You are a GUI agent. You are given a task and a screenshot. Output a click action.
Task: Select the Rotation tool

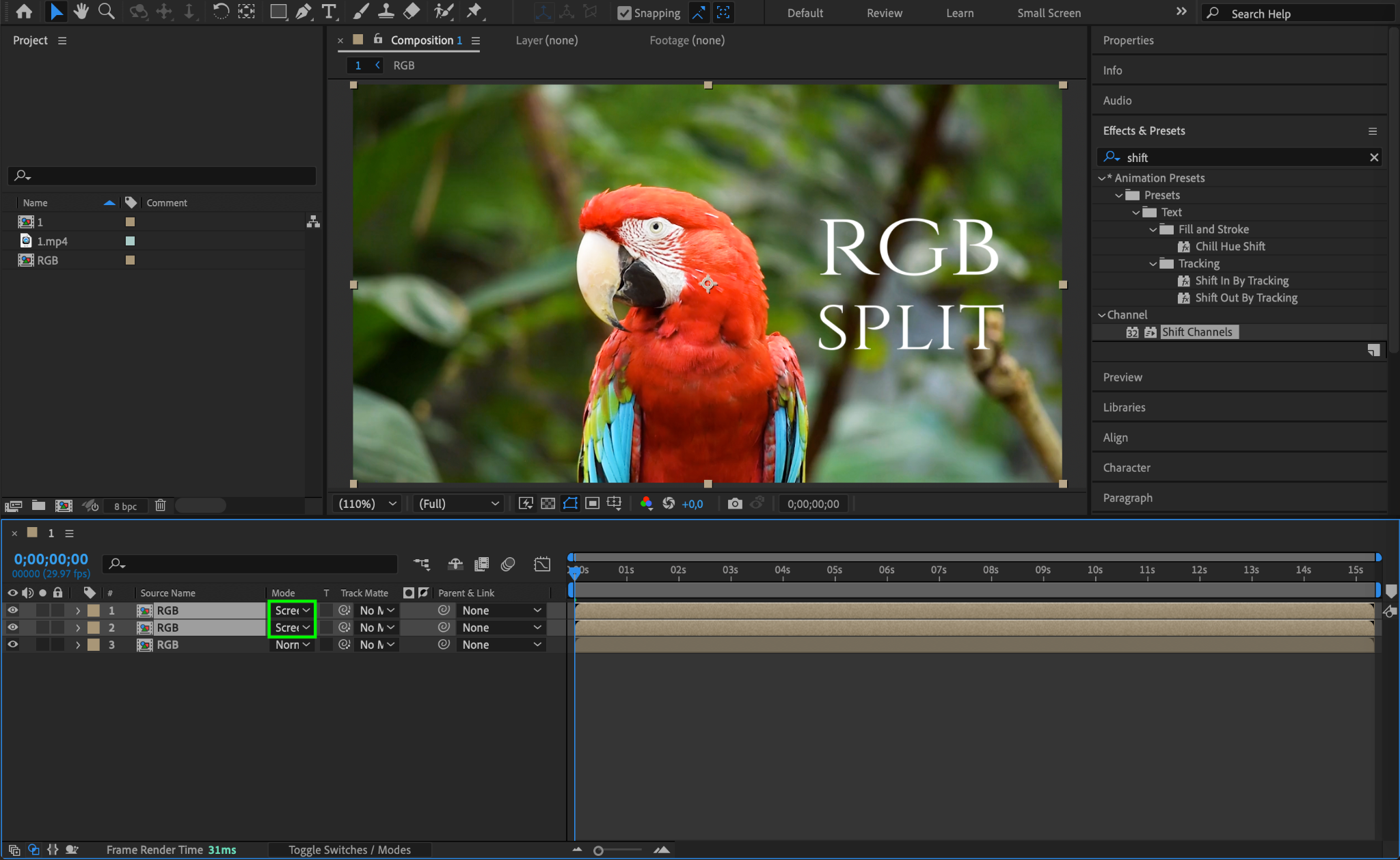(x=220, y=12)
